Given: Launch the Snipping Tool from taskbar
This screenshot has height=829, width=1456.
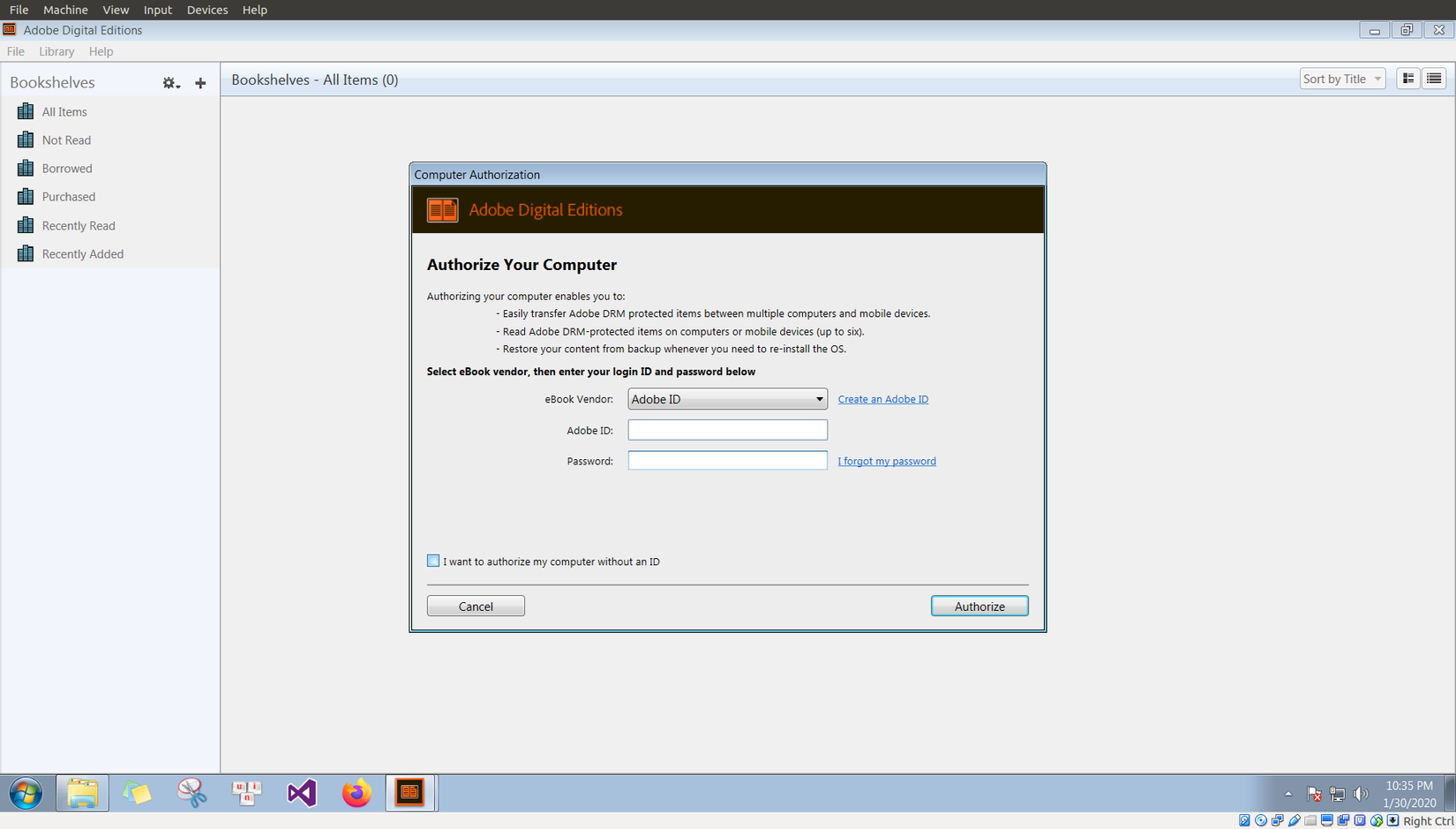Looking at the screenshot, I should click(x=191, y=793).
